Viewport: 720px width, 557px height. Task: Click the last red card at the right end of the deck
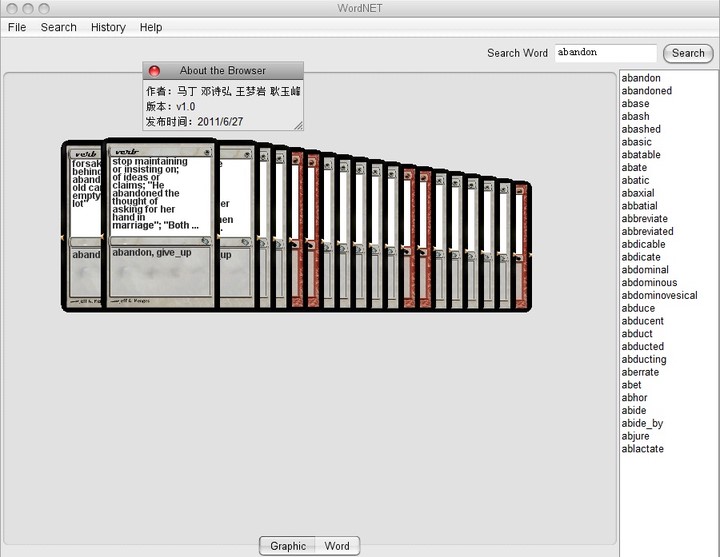point(522,246)
